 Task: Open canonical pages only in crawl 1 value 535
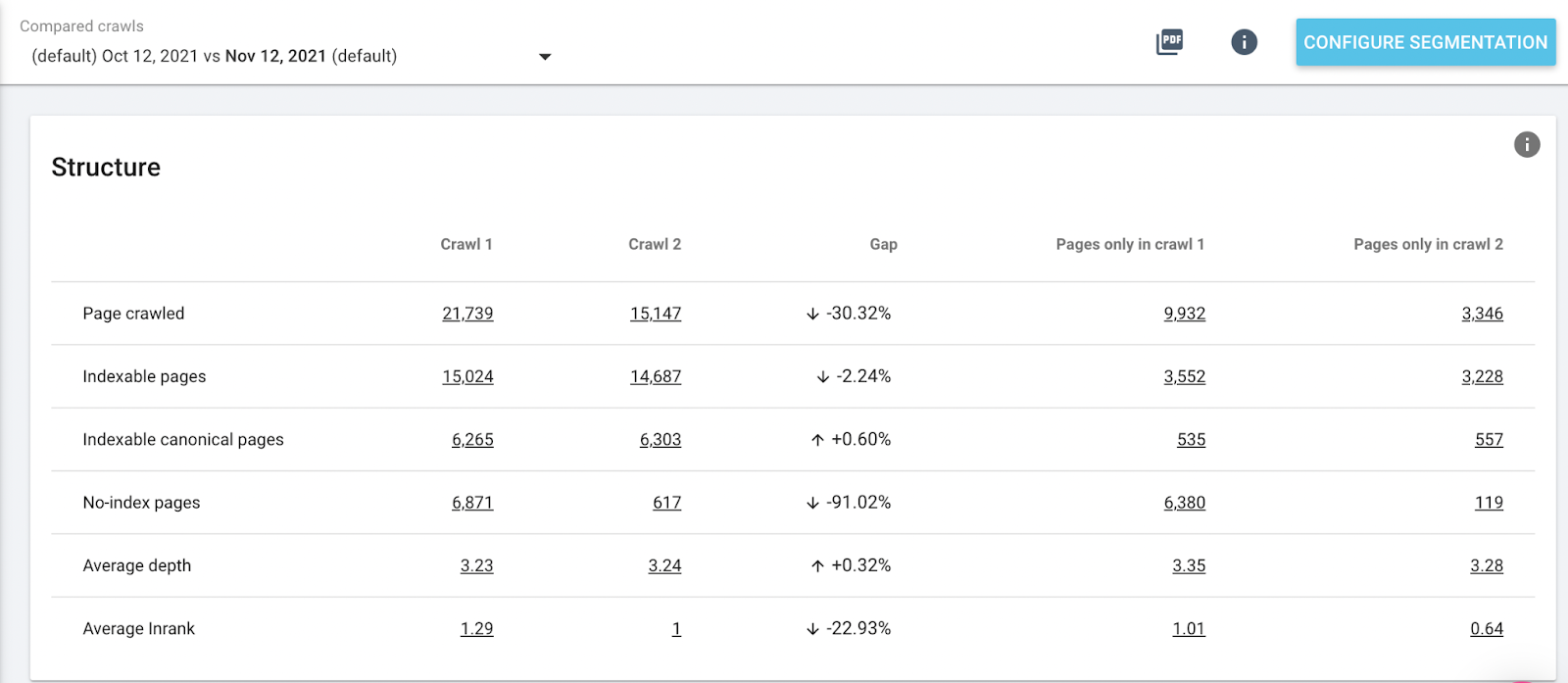pos(1192,440)
